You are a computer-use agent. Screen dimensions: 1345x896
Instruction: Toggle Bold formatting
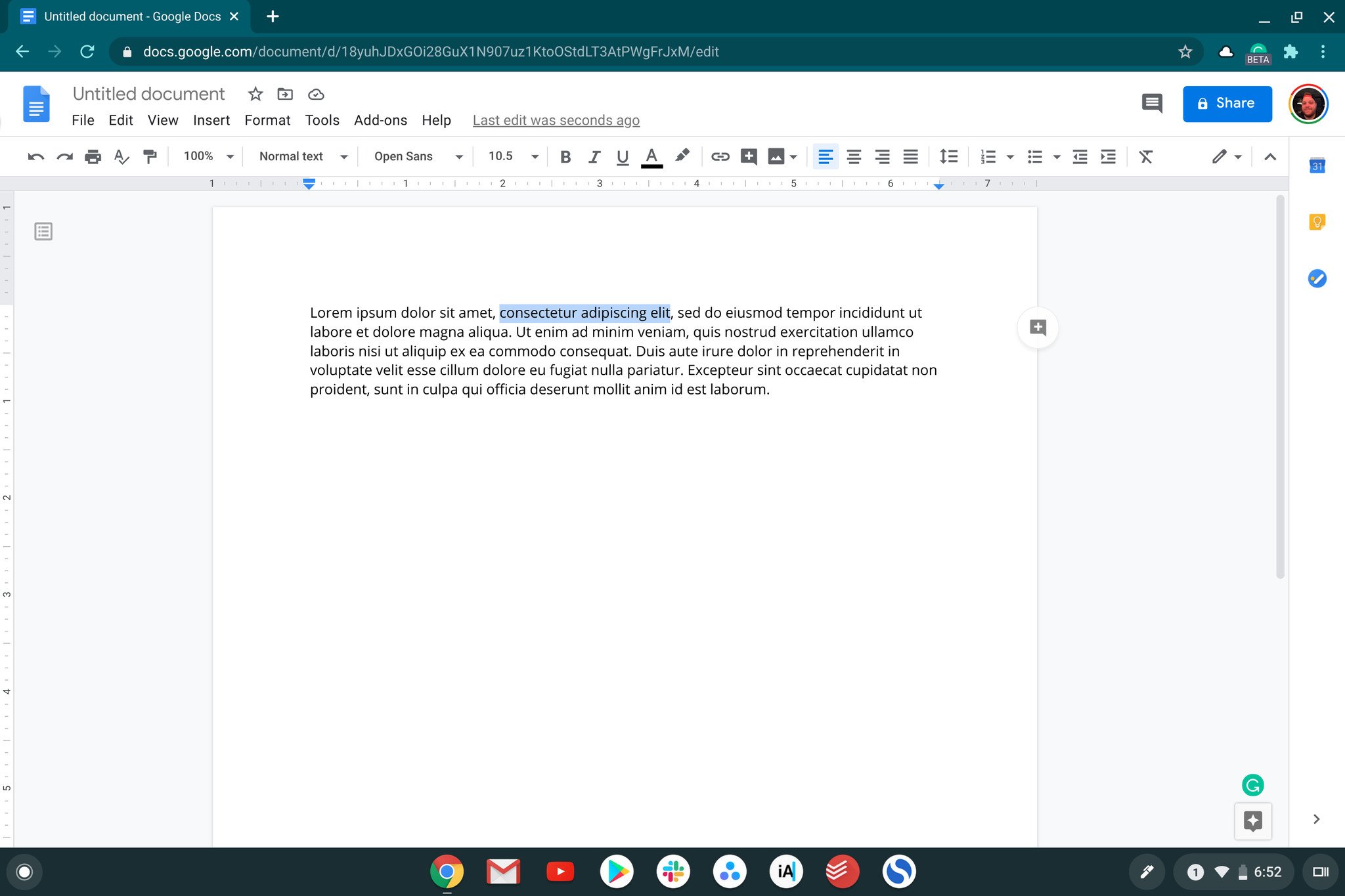(565, 156)
